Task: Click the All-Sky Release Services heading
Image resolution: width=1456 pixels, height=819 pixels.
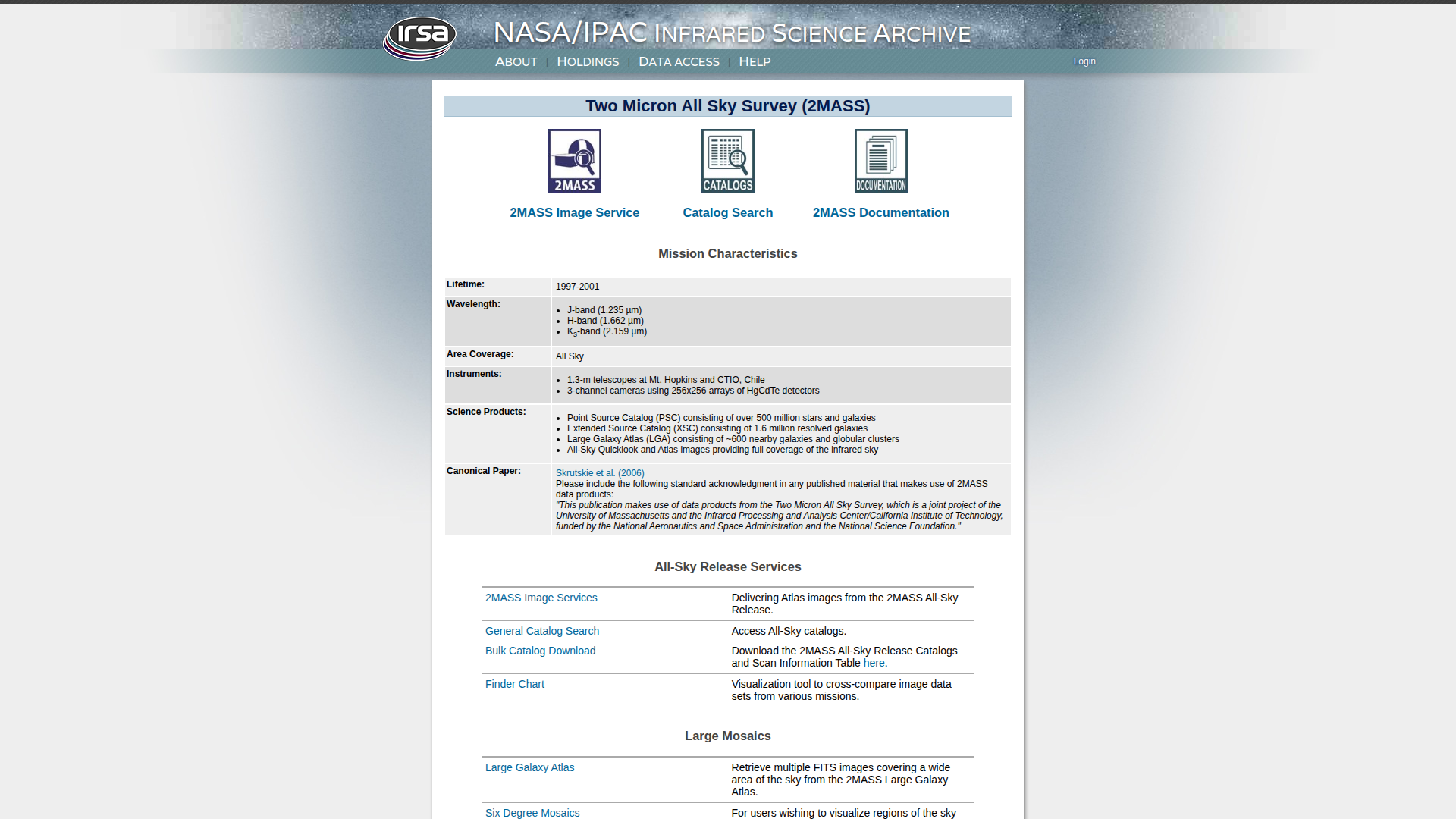Action: point(728,567)
